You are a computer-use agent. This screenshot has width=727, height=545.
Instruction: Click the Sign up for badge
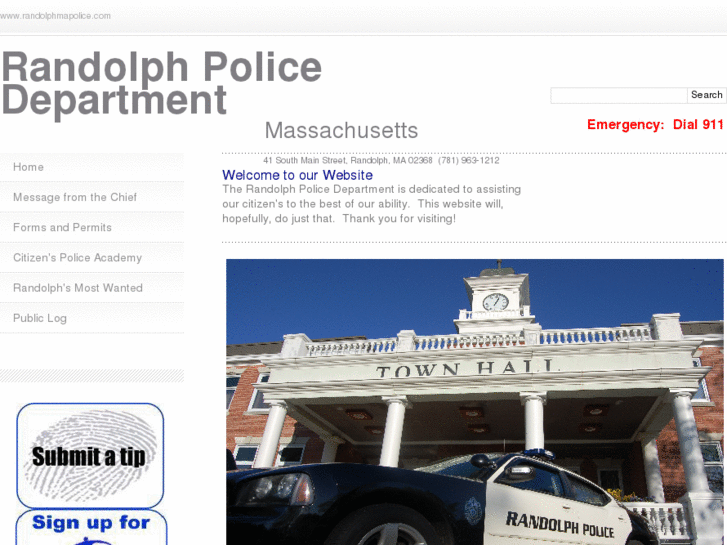[91, 527]
